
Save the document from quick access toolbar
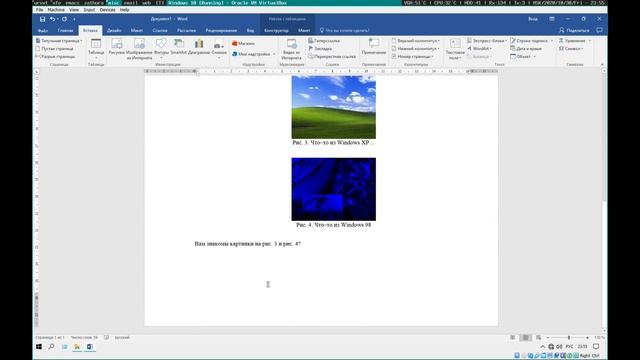(x=42, y=19)
